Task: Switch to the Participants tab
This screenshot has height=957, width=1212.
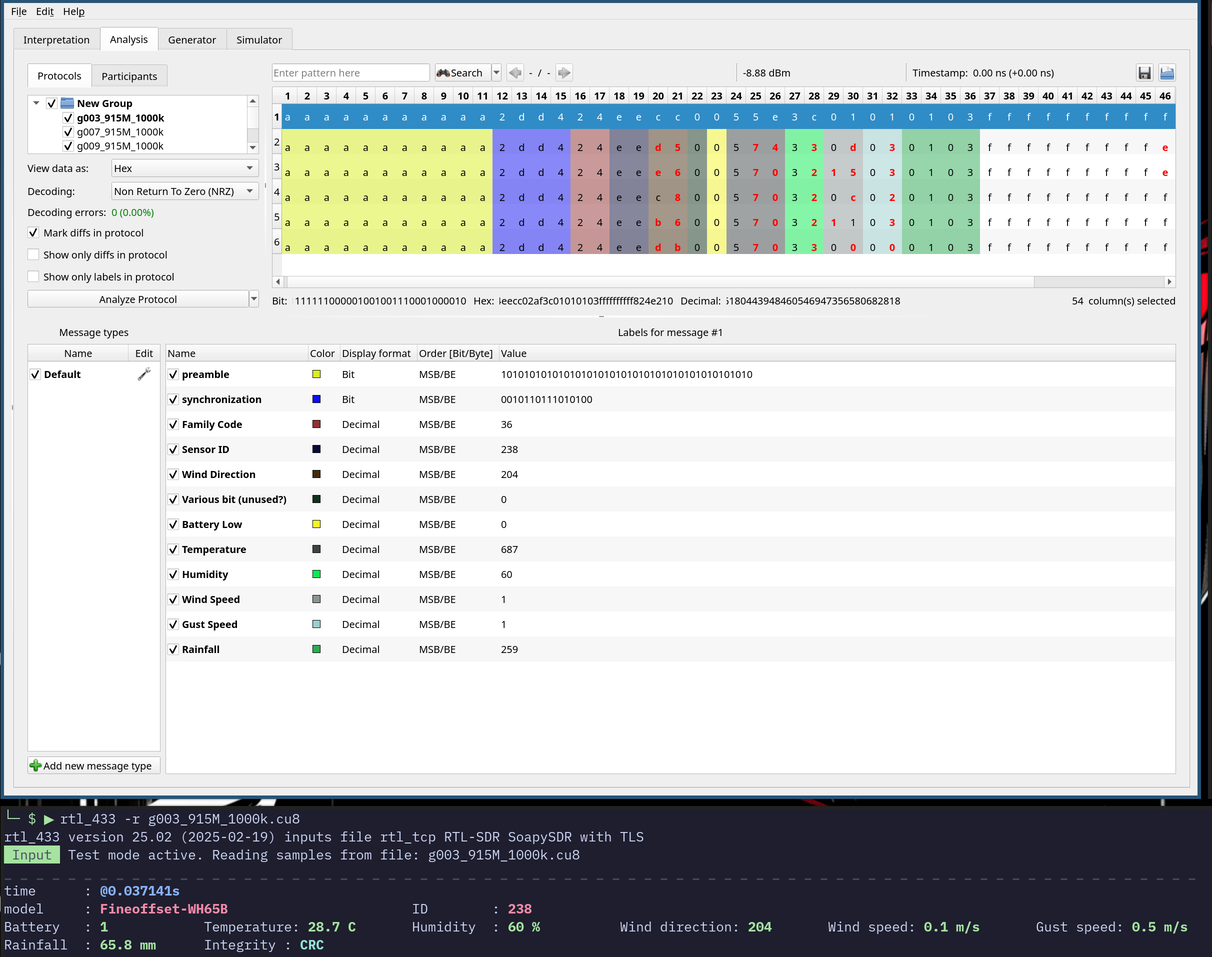Action: (129, 76)
